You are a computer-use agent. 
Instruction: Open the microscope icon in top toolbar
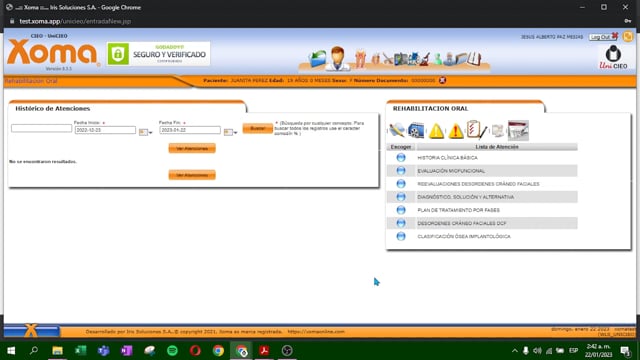click(425, 59)
